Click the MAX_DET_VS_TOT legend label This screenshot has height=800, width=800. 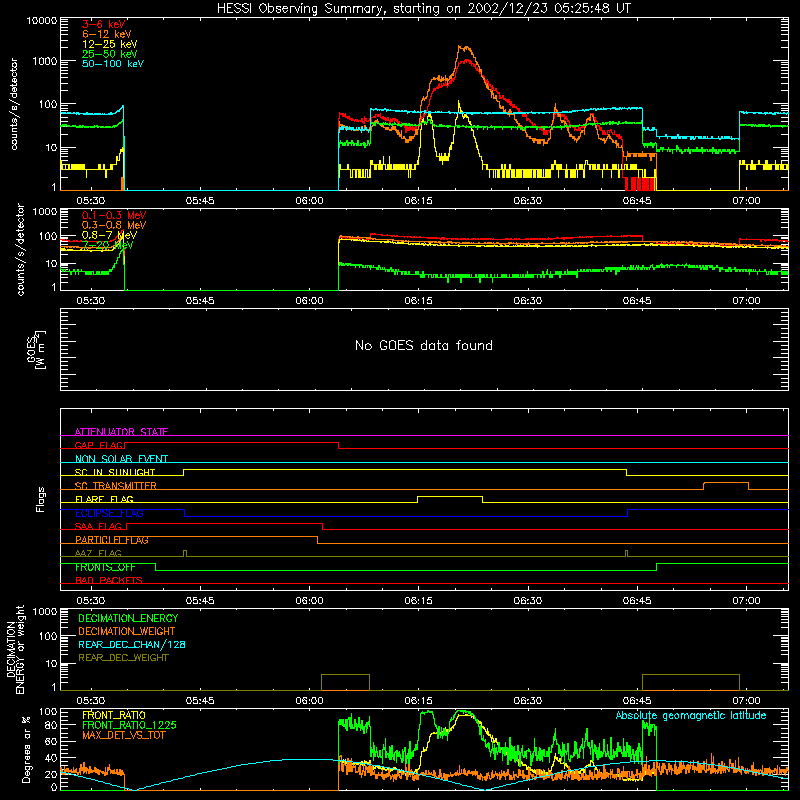click(x=123, y=735)
